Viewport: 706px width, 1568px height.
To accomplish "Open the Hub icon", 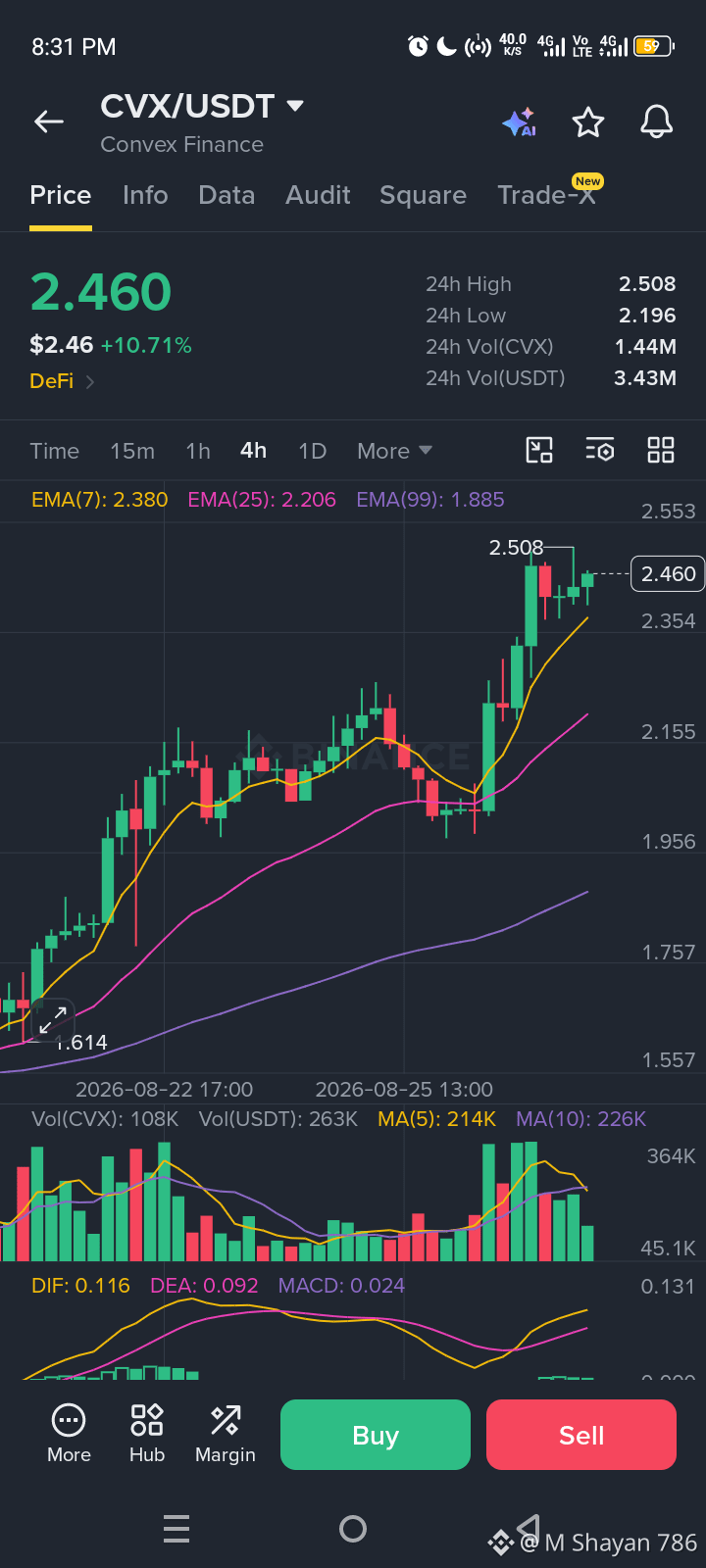I will 147,1435.
